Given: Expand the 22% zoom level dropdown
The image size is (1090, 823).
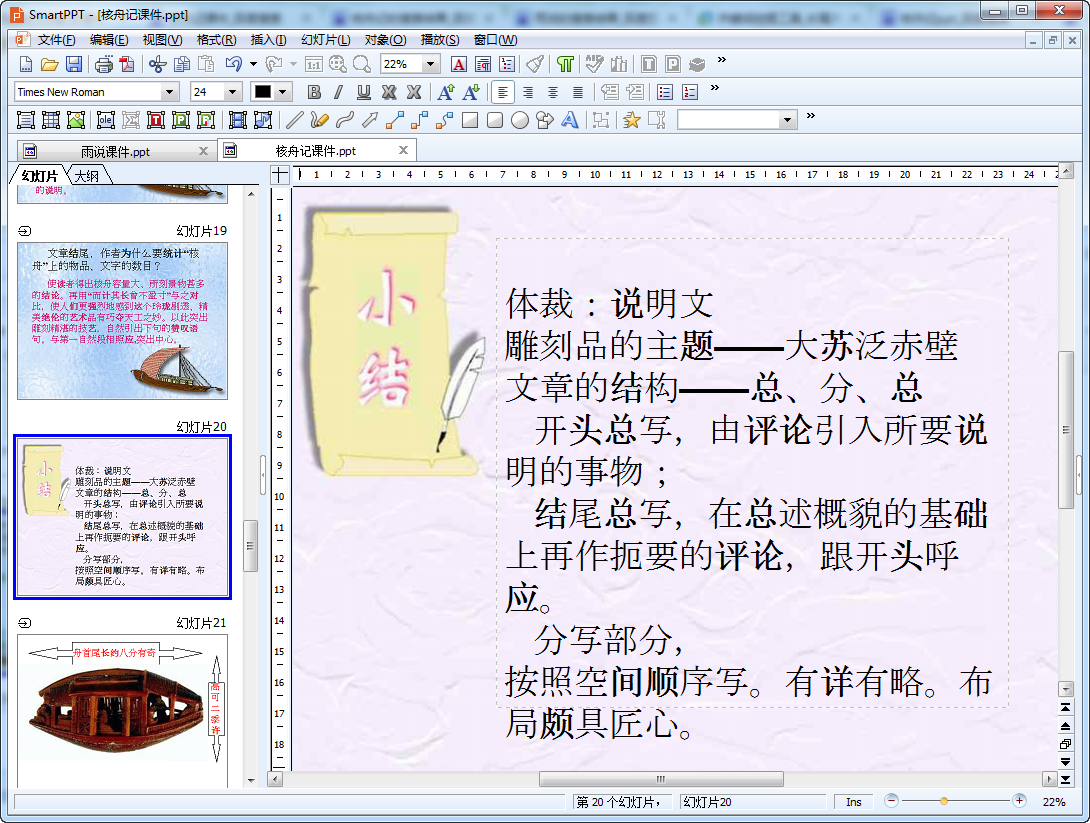Looking at the screenshot, I should (431, 64).
